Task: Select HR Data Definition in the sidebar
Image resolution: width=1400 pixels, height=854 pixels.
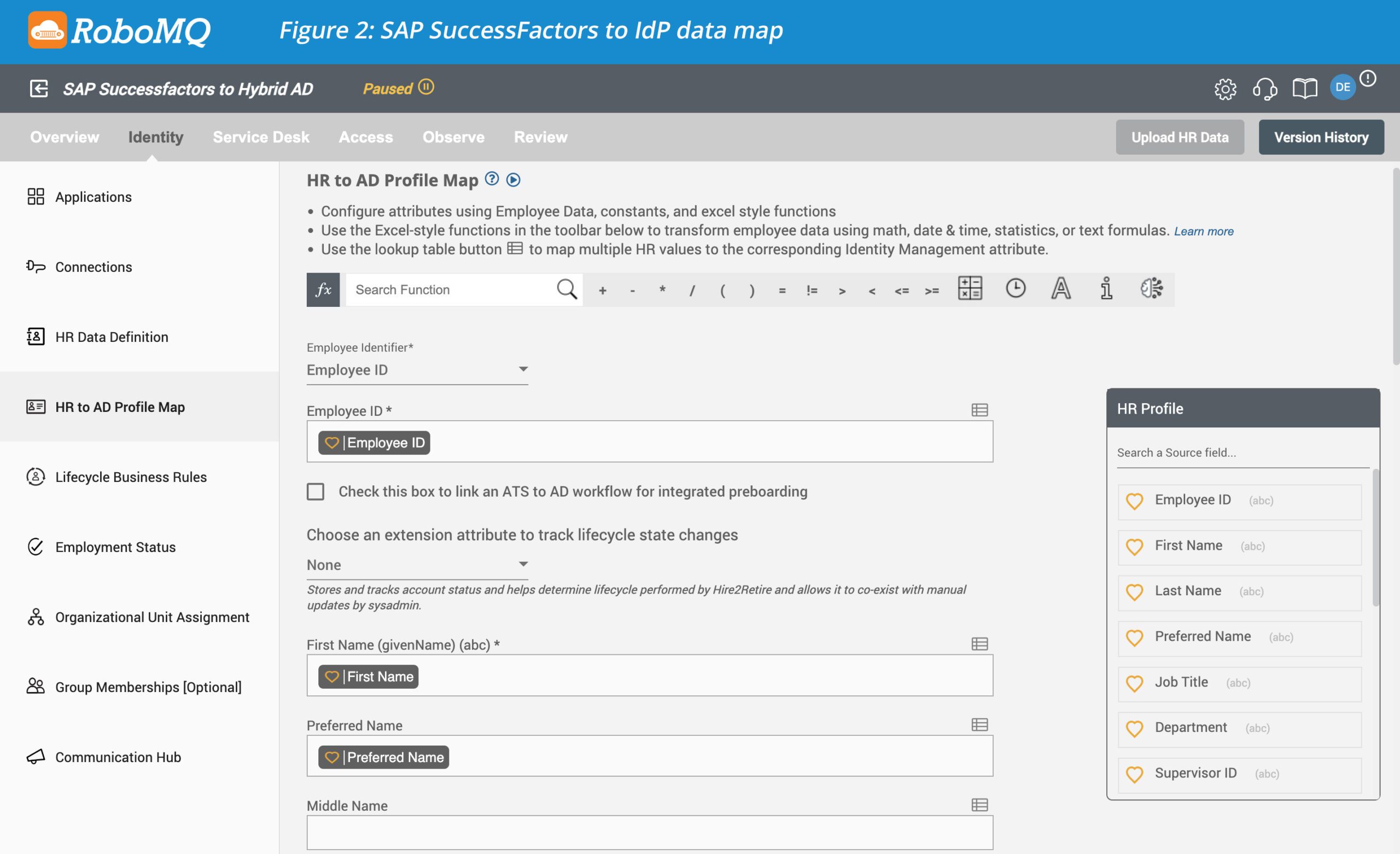Action: pos(112,336)
